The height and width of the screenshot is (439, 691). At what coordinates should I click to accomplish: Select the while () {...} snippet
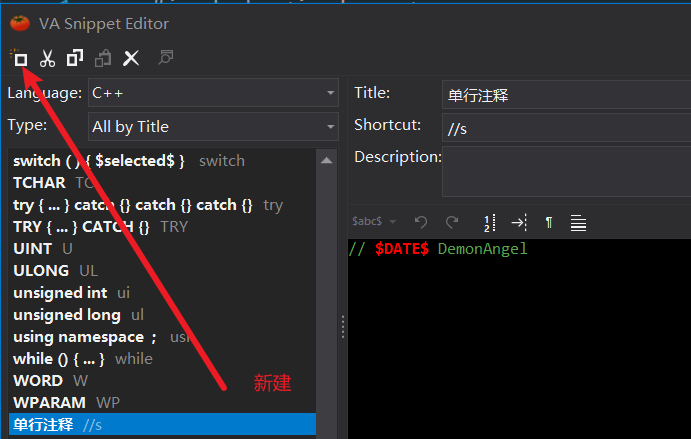click(162, 359)
